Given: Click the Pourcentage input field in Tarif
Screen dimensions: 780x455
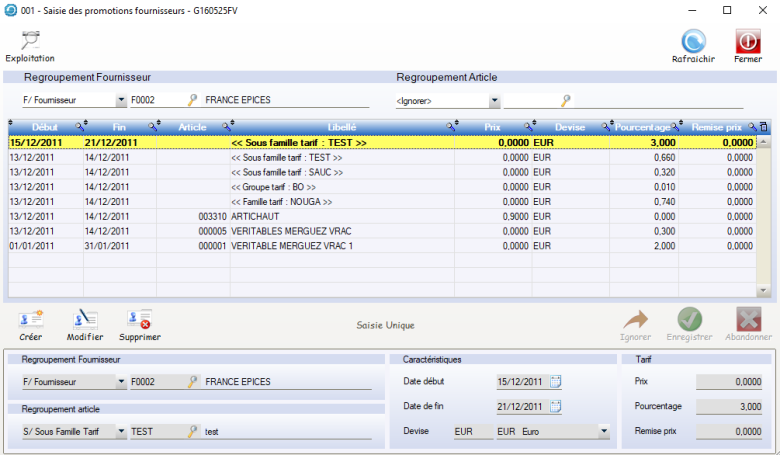Looking at the screenshot, I should [731, 406].
